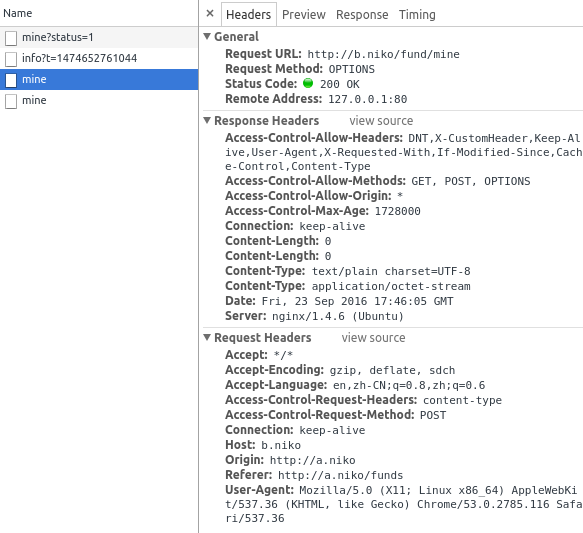Screen dimensions: 583x533
Task: Select the last mine request row
Action: coord(99,100)
